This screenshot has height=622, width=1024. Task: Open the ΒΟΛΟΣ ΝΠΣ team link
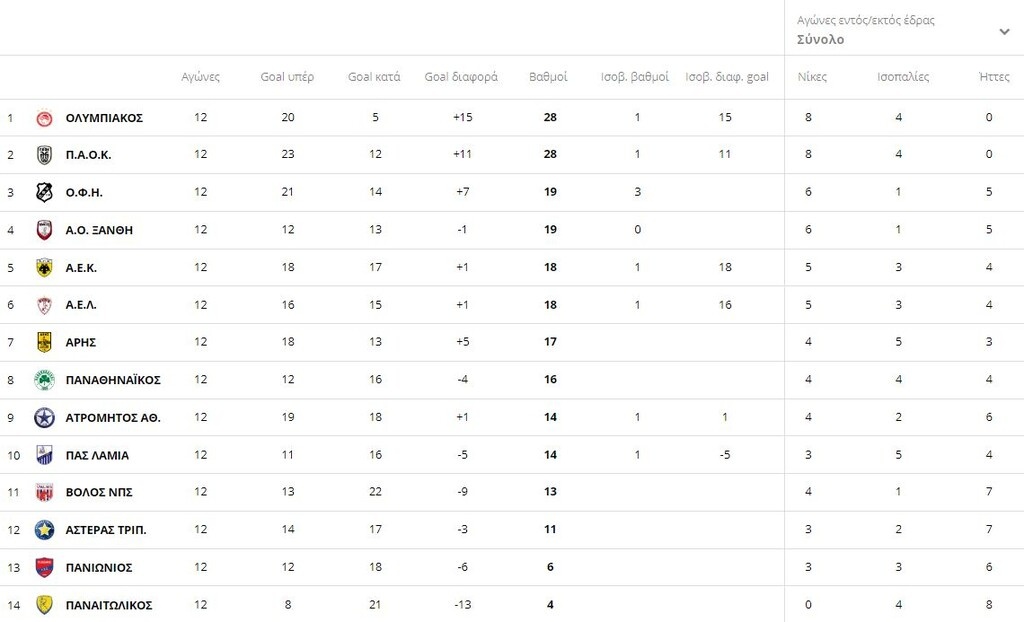point(99,492)
